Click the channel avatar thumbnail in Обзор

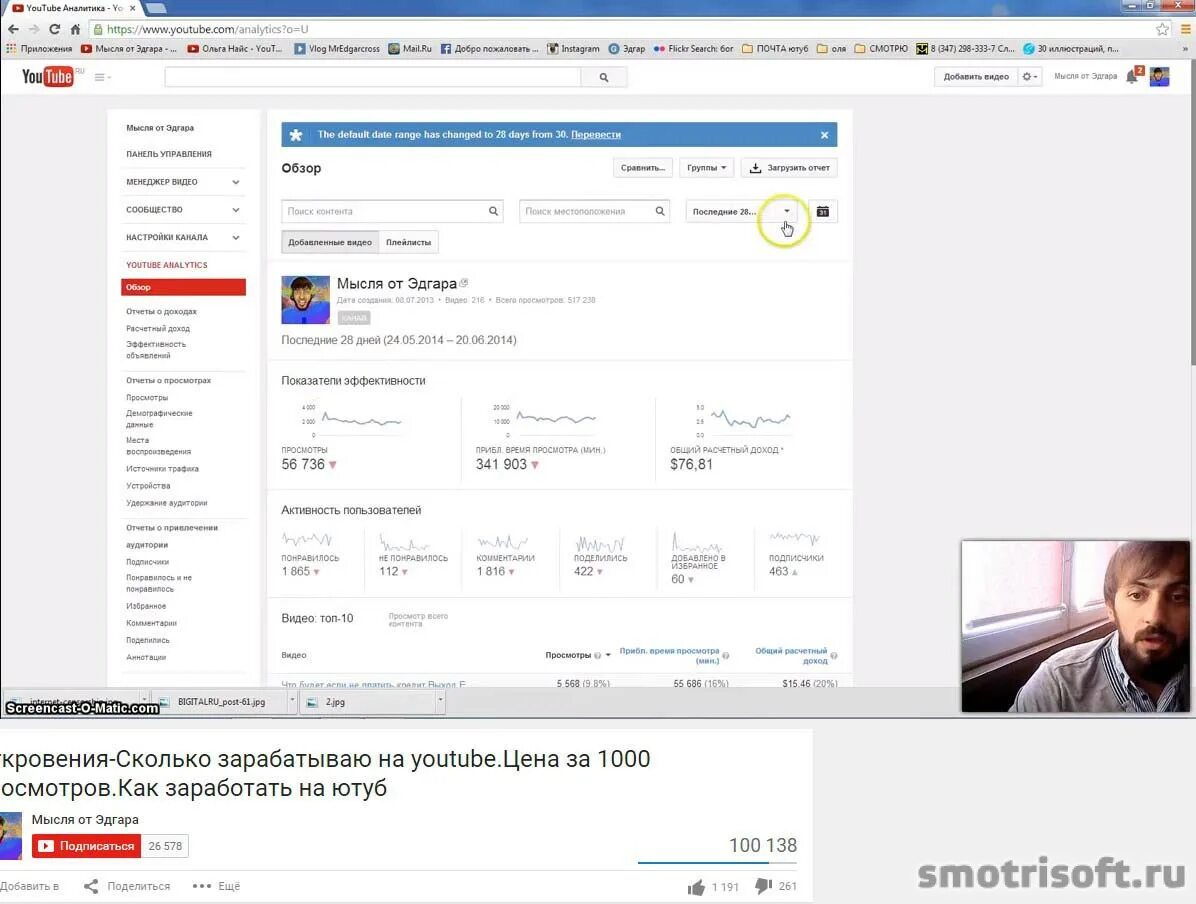coord(305,300)
